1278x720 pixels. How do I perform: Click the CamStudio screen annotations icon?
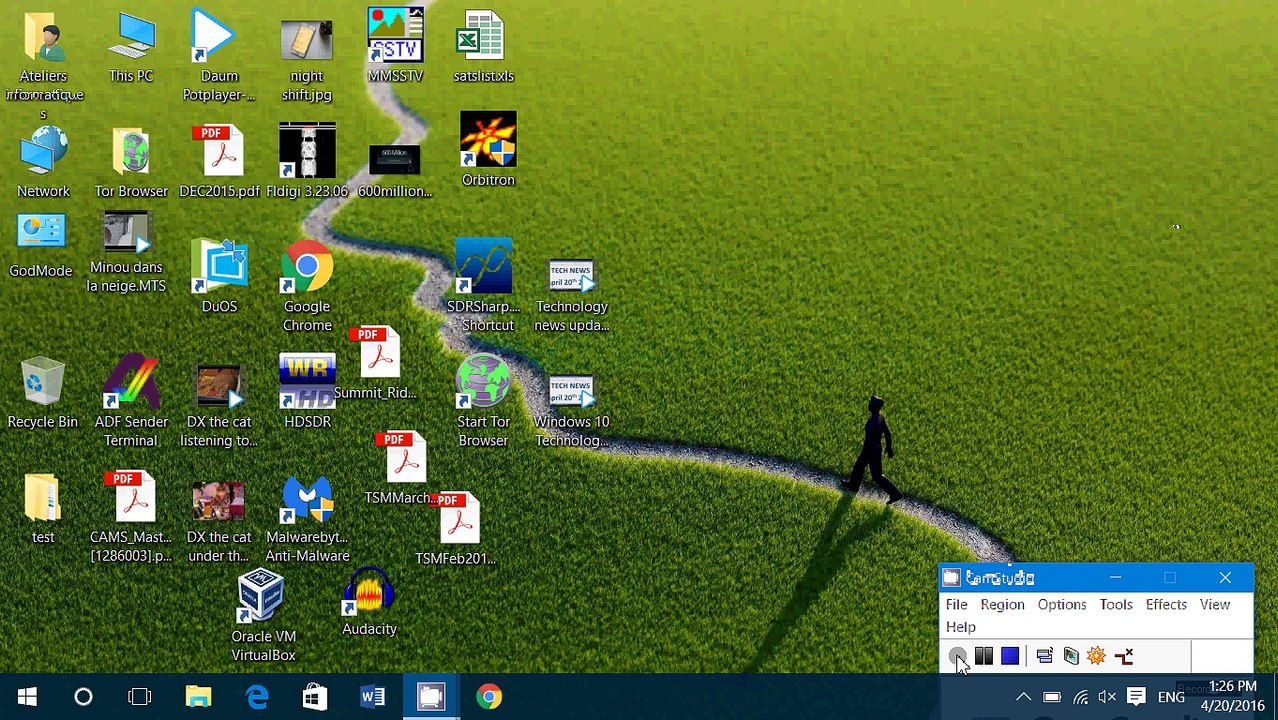click(x=1071, y=656)
